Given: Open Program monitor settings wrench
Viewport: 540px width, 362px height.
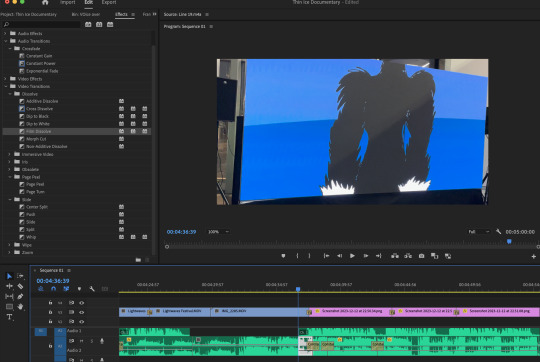Looking at the screenshot, I should [498, 231].
